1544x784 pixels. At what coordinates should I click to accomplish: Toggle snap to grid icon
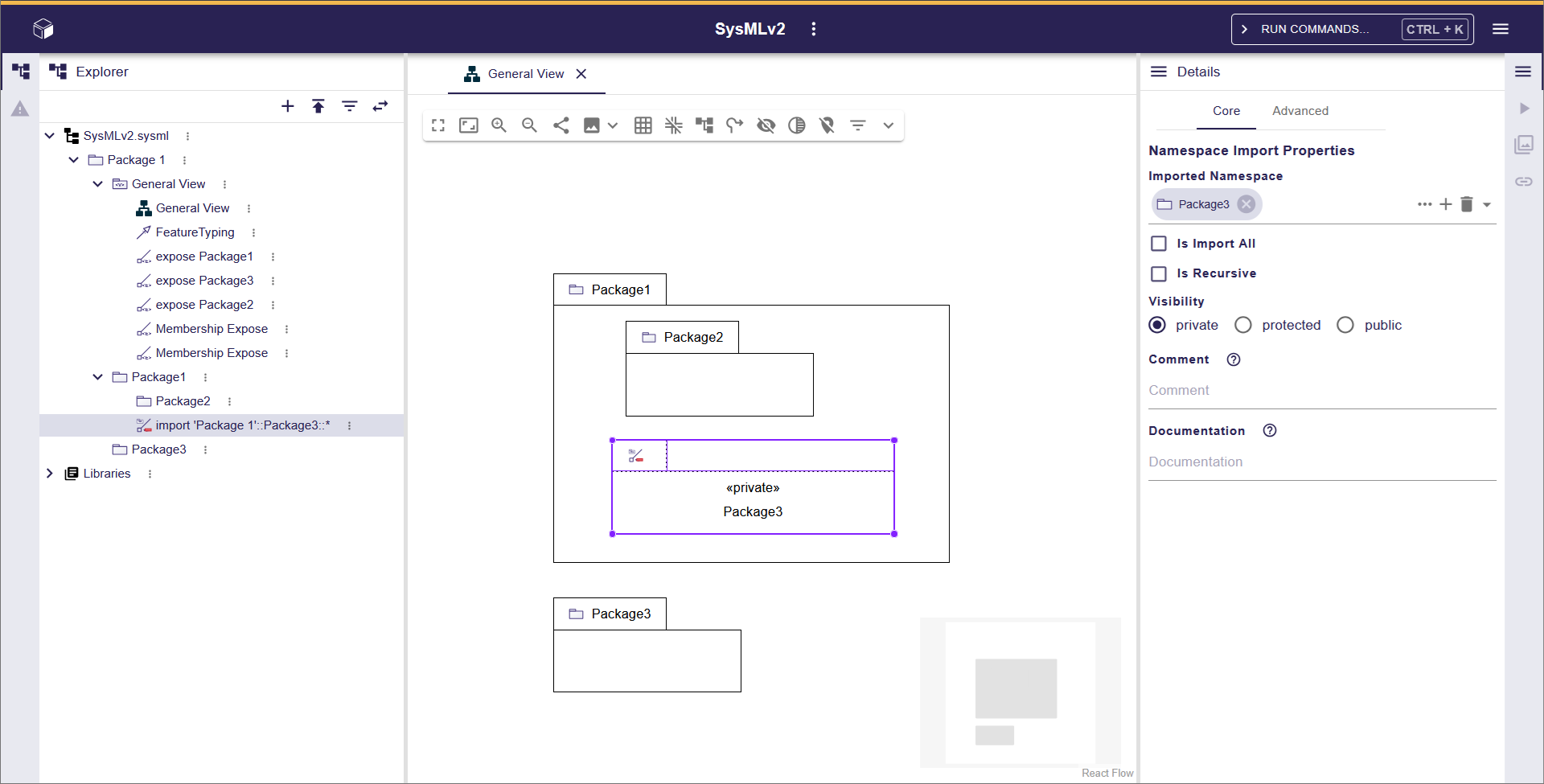(643, 125)
